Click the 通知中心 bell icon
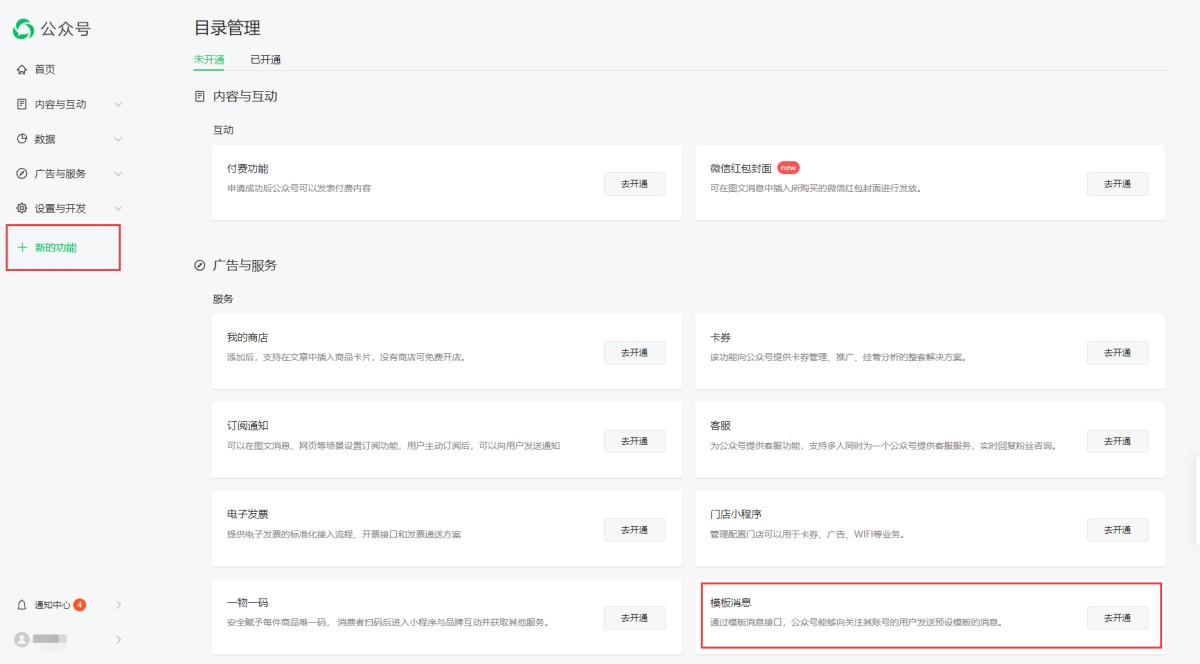 pos(22,605)
